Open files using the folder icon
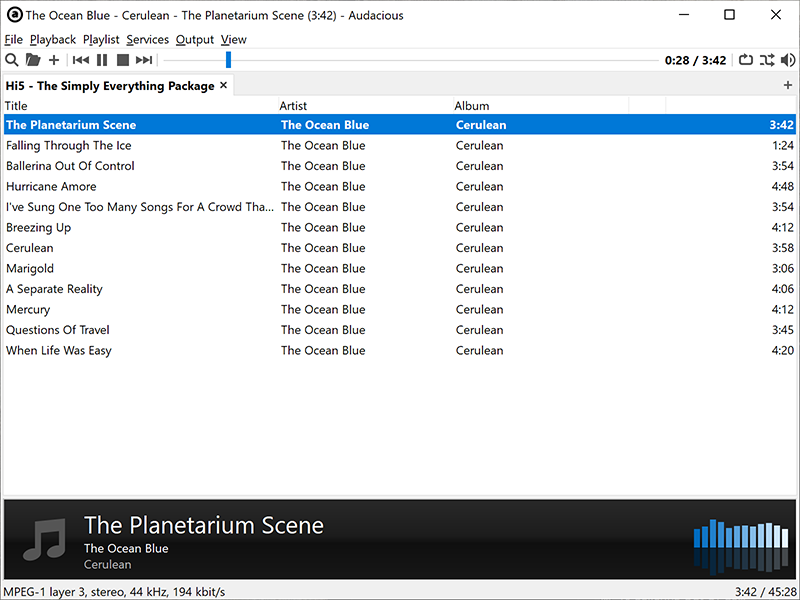The width and height of the screenshot is (800, 600). [33, 60]
